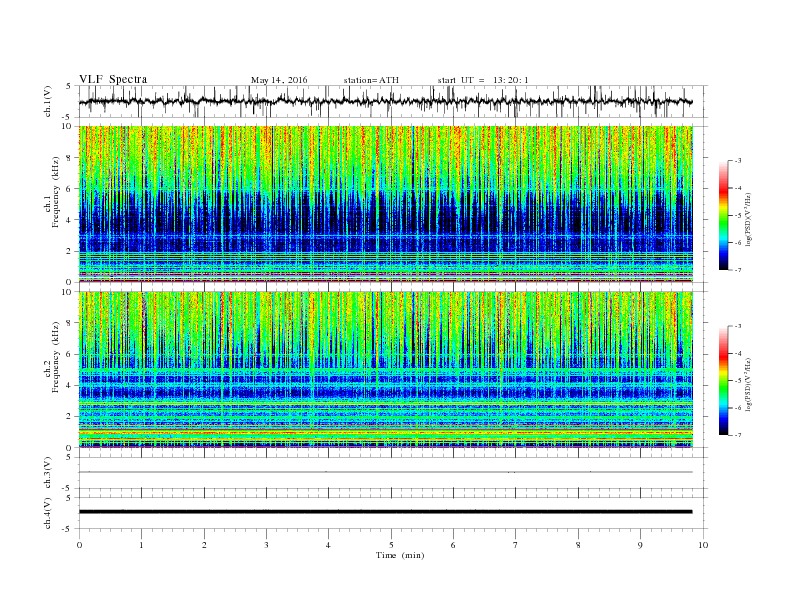Select the "May 14, 2016" date text
This screenshot has height=612, width=792.
coord(279,80)
